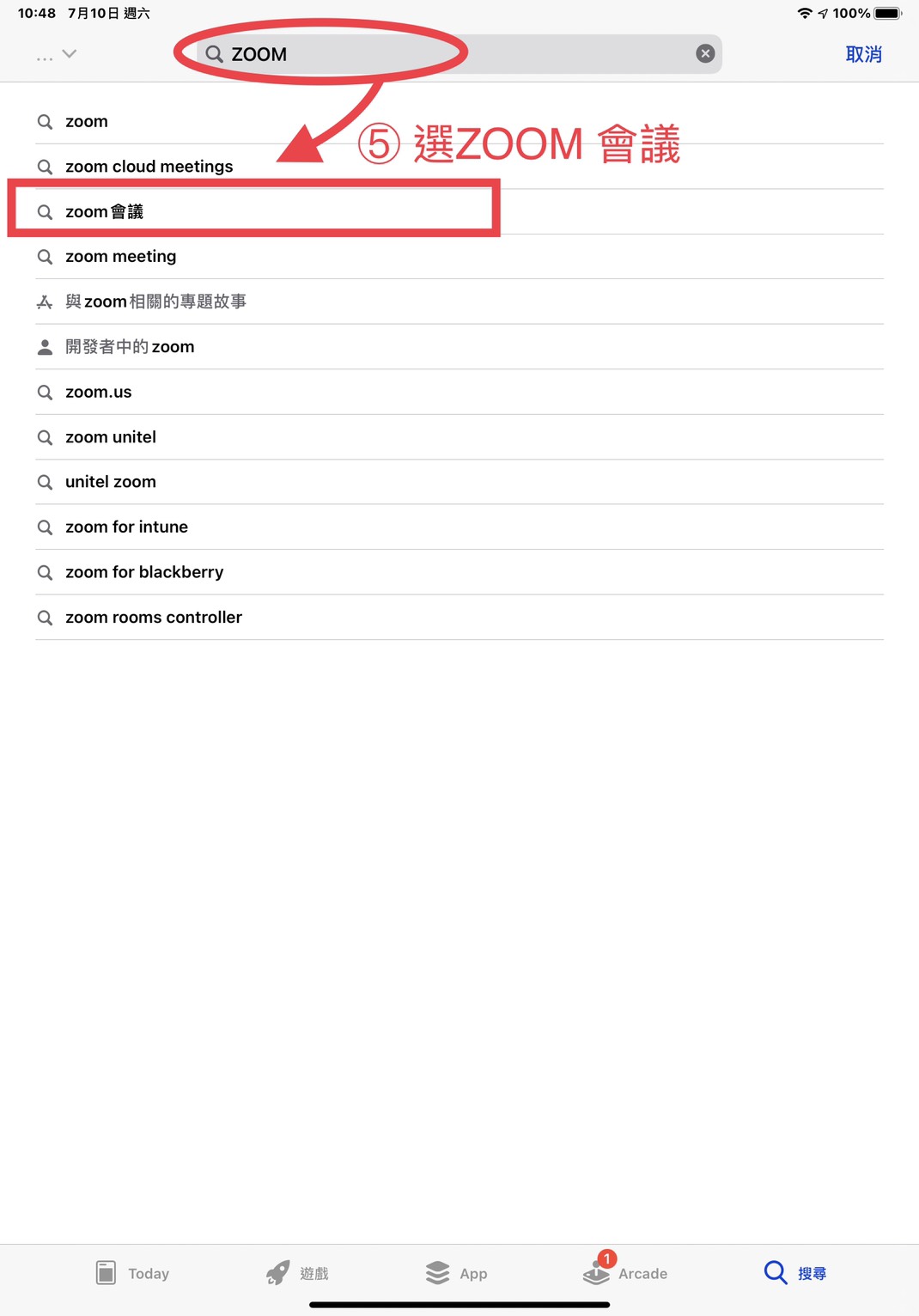The image size is (919, 1316).
Task: Tap the three-dots menu at top left
Action: coord(45,58)
